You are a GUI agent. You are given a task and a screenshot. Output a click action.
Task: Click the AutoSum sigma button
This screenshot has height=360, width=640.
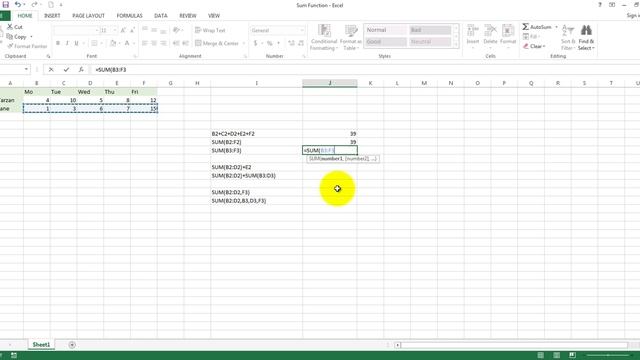(x=537, y=27)
